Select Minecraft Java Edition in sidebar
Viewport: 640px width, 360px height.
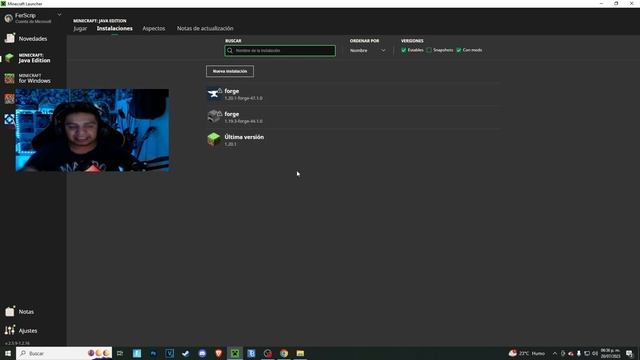click(x=29, y=58)
